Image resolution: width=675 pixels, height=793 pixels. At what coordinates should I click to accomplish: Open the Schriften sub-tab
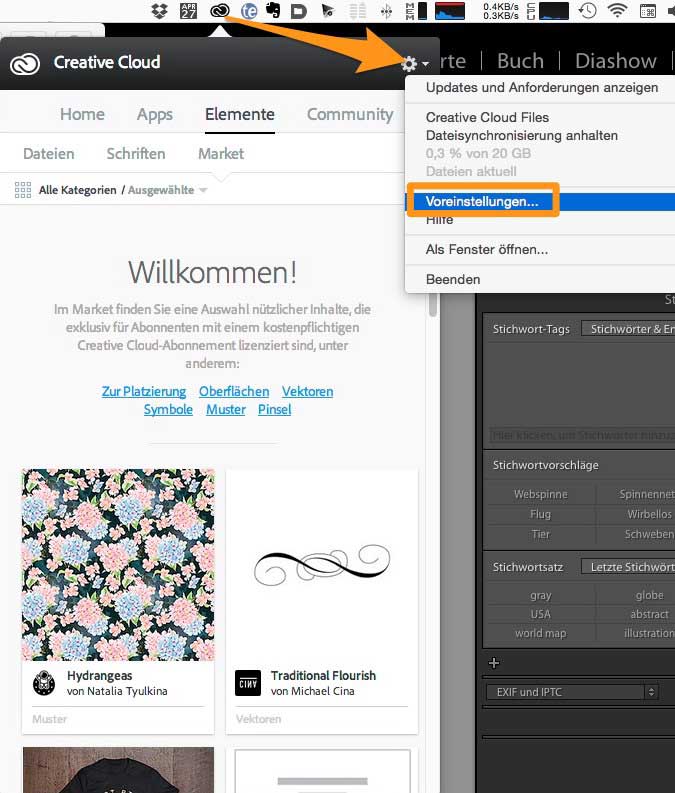click(x=136, y=154)
